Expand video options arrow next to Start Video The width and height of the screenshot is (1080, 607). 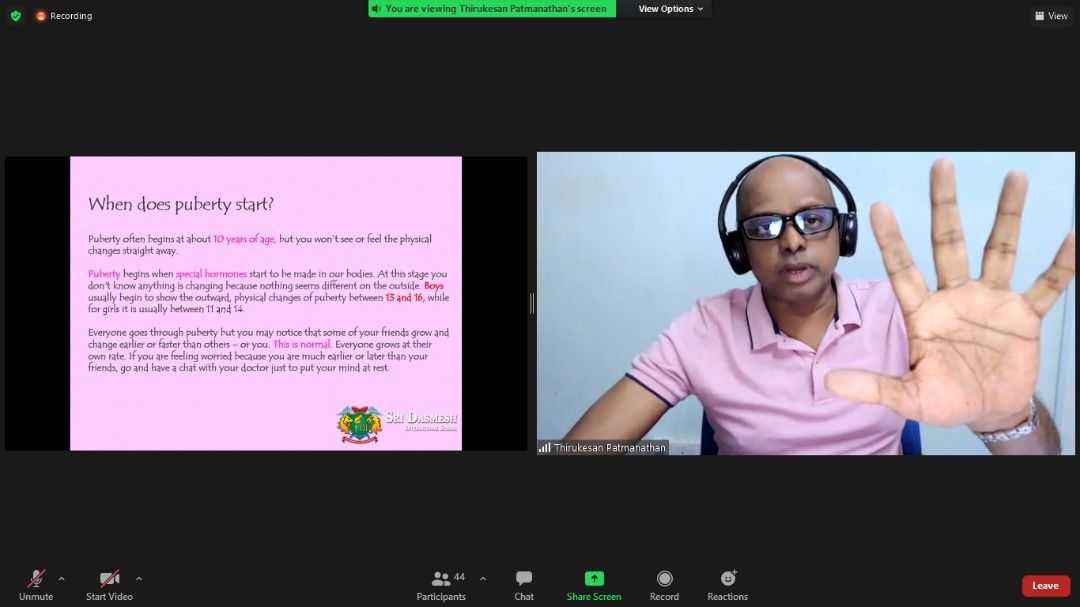tap(139, 578)
